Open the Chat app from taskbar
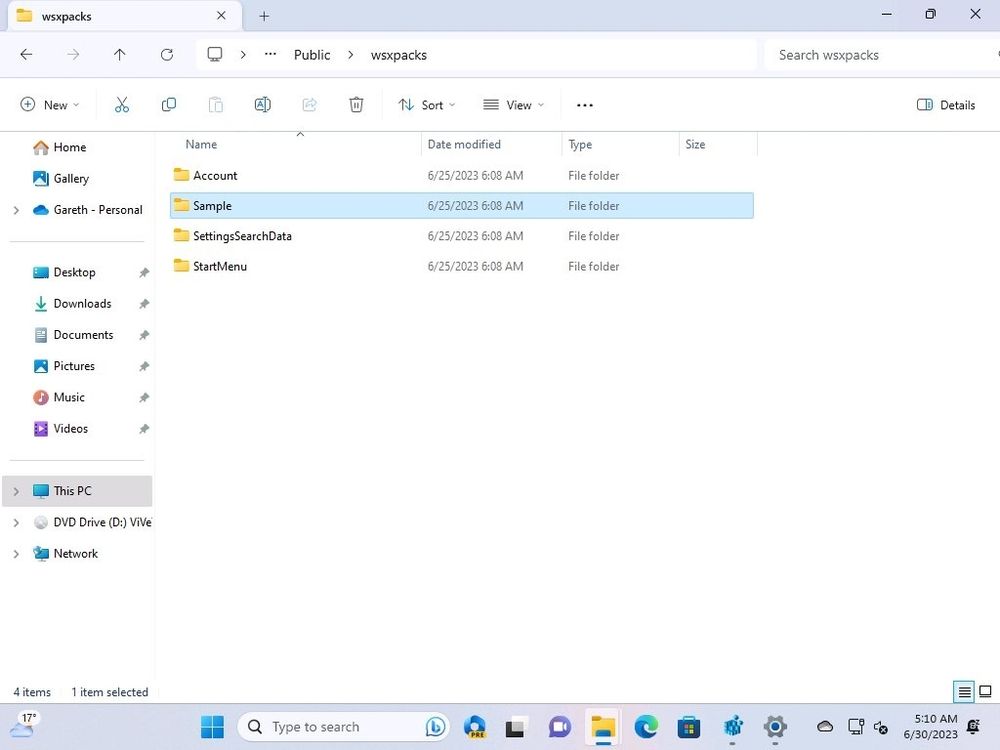This screenshot has height=750, width=1000. click(x=559, y=727)
